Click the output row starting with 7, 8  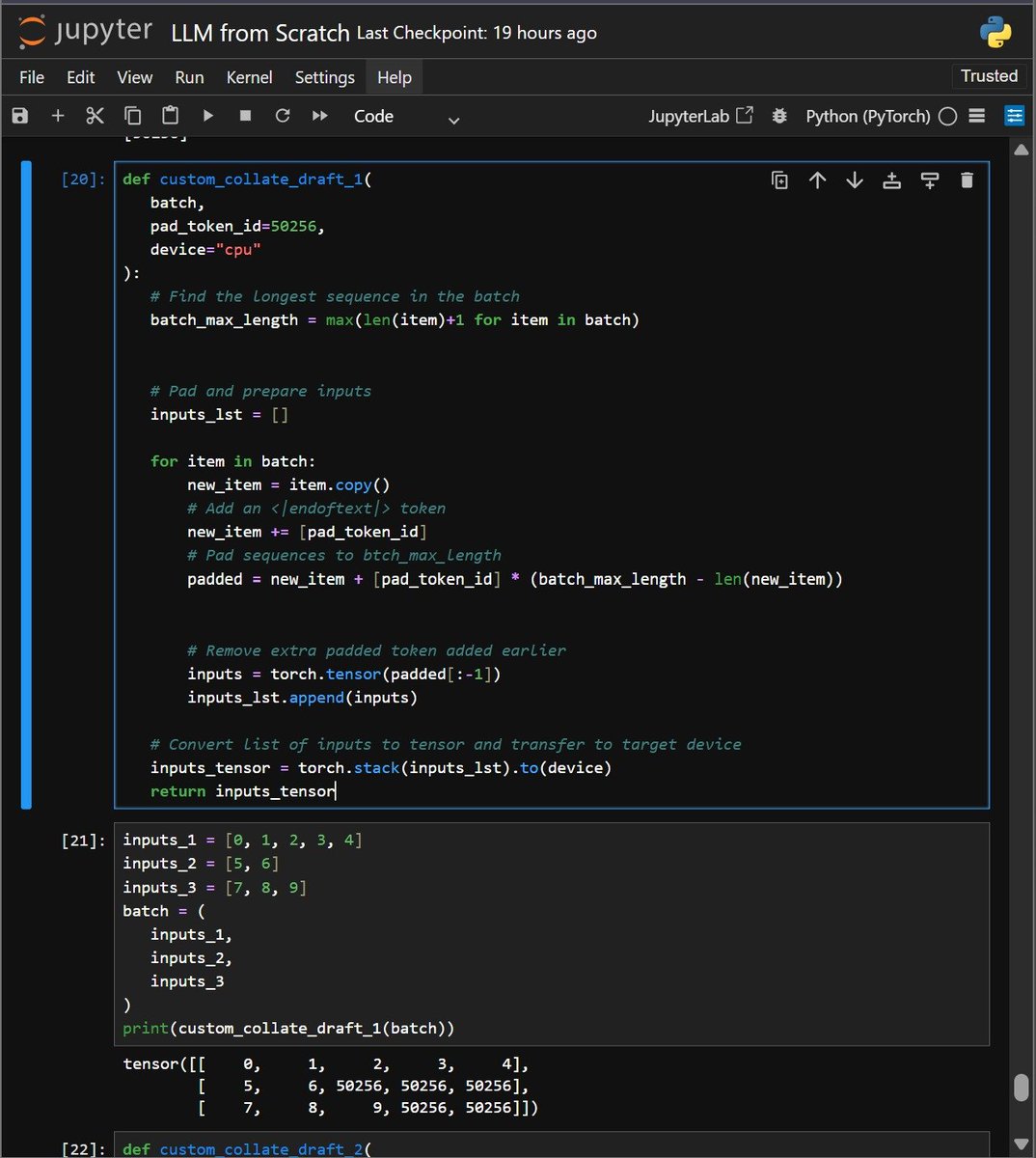[x=368, y=1109]
